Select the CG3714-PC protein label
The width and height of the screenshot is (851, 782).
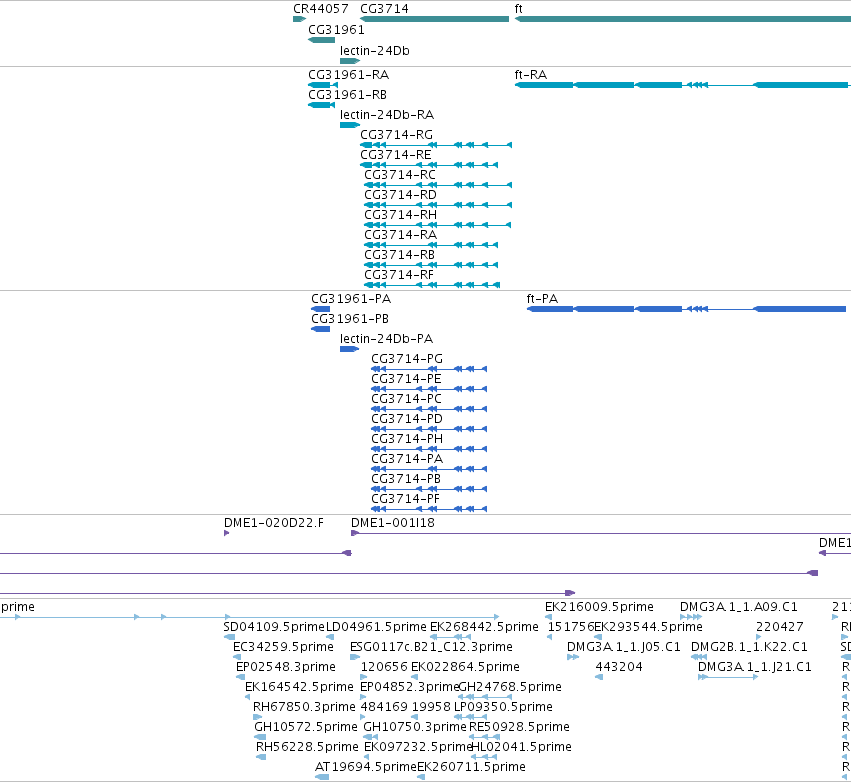(x=407, y=399)
